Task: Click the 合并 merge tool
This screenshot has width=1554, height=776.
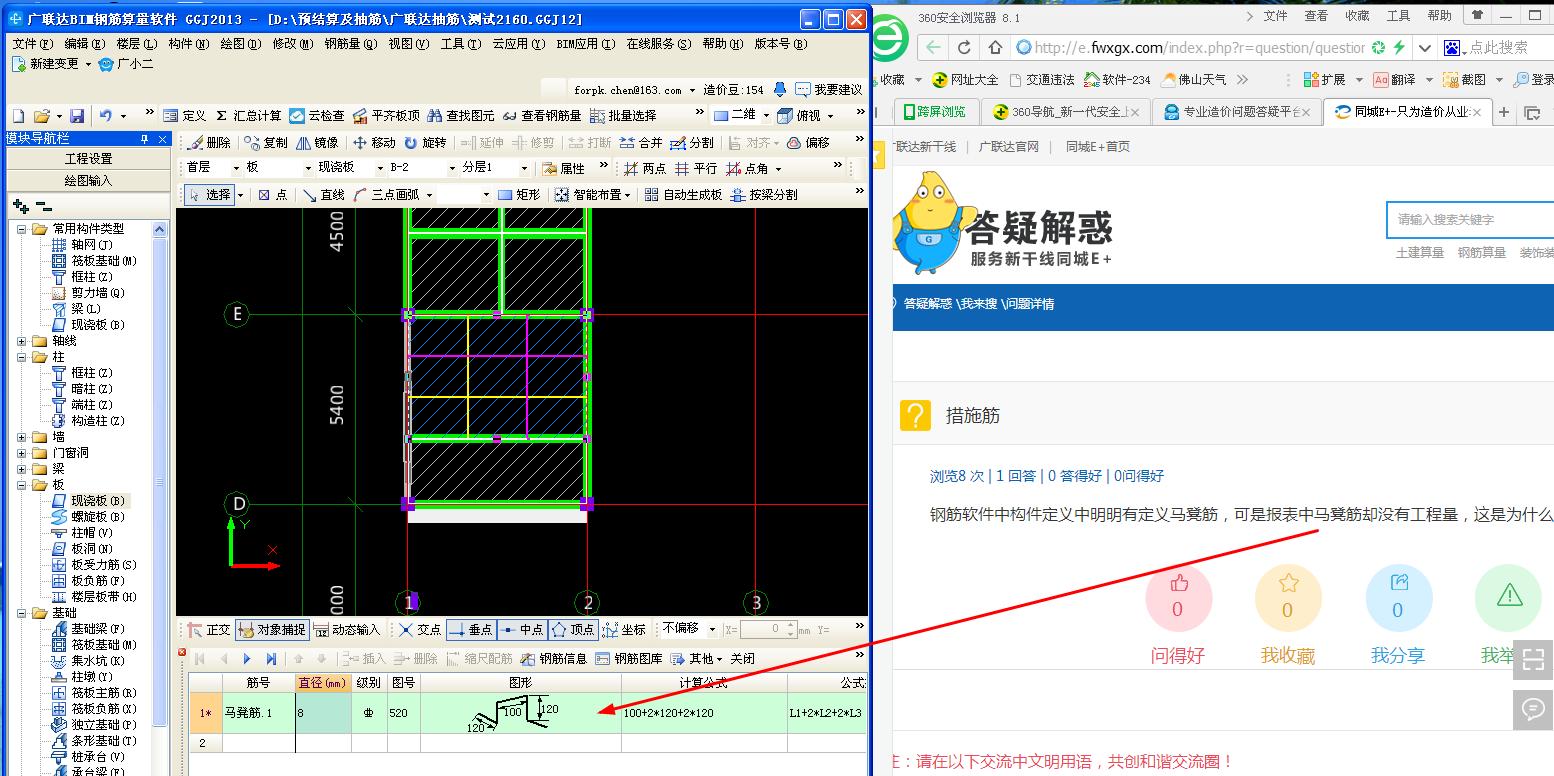Action: [641, 143]
